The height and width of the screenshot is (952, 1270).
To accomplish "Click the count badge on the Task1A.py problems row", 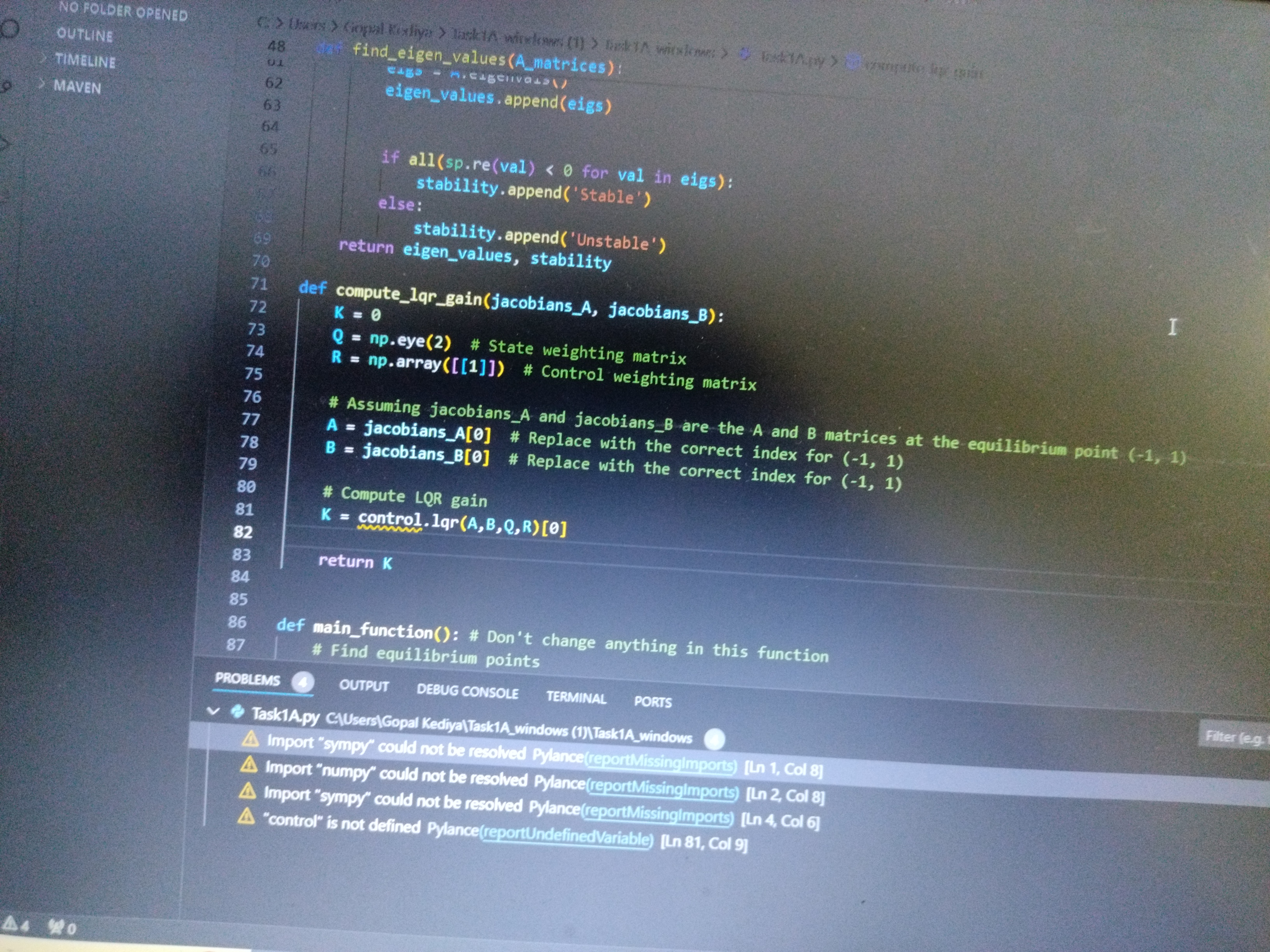I will click(714, 740).
